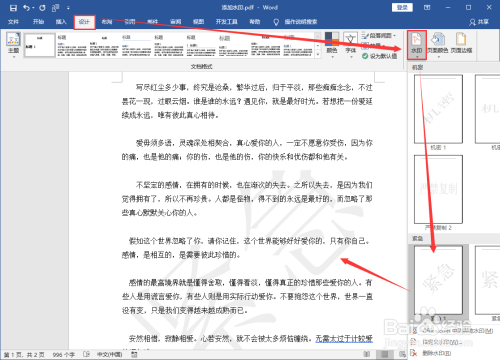This screenshot has height=360, width=500.
Task: Switch to the 审阅 ribbon tab
Action: coord(176,22)
